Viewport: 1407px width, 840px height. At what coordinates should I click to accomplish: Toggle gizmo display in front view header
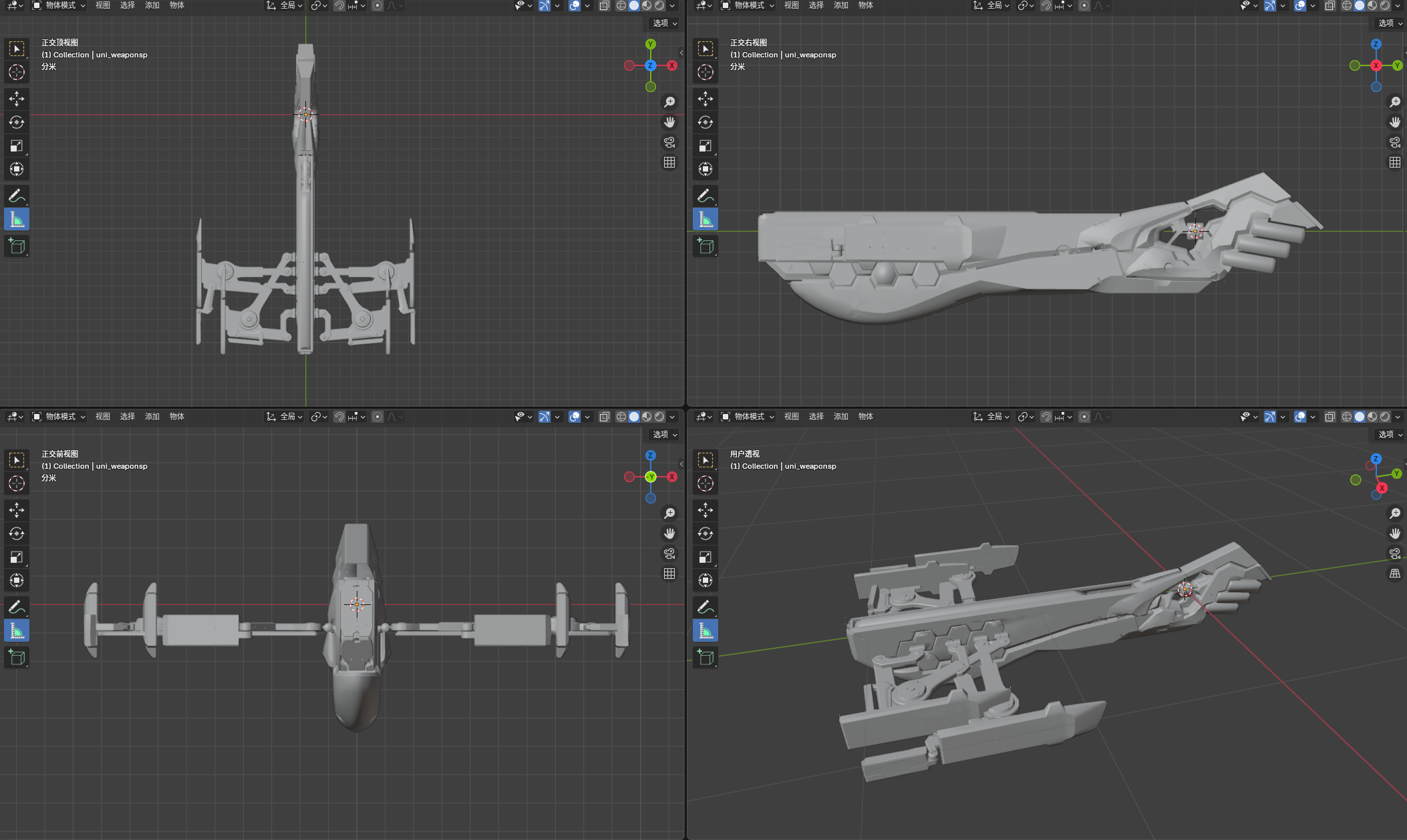544,417
